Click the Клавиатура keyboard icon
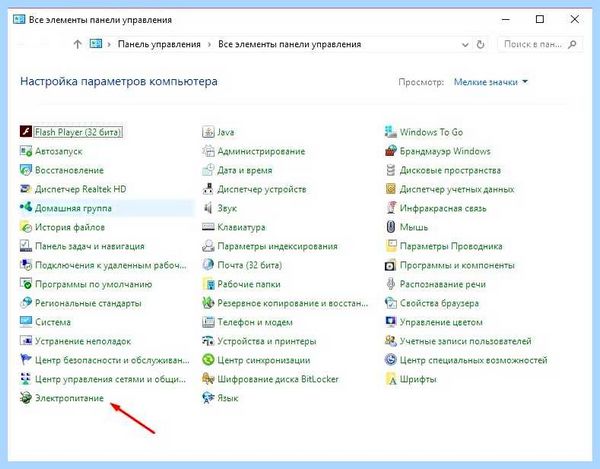 tap(208, 227)
